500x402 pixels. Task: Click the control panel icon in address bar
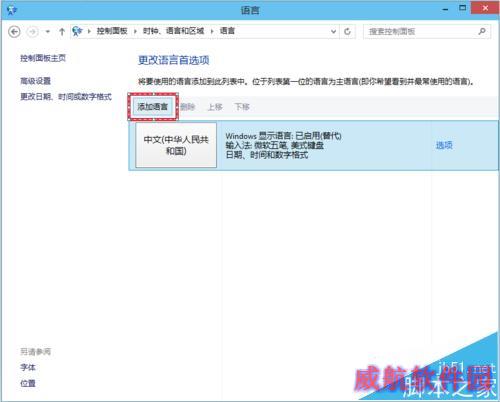77,31
